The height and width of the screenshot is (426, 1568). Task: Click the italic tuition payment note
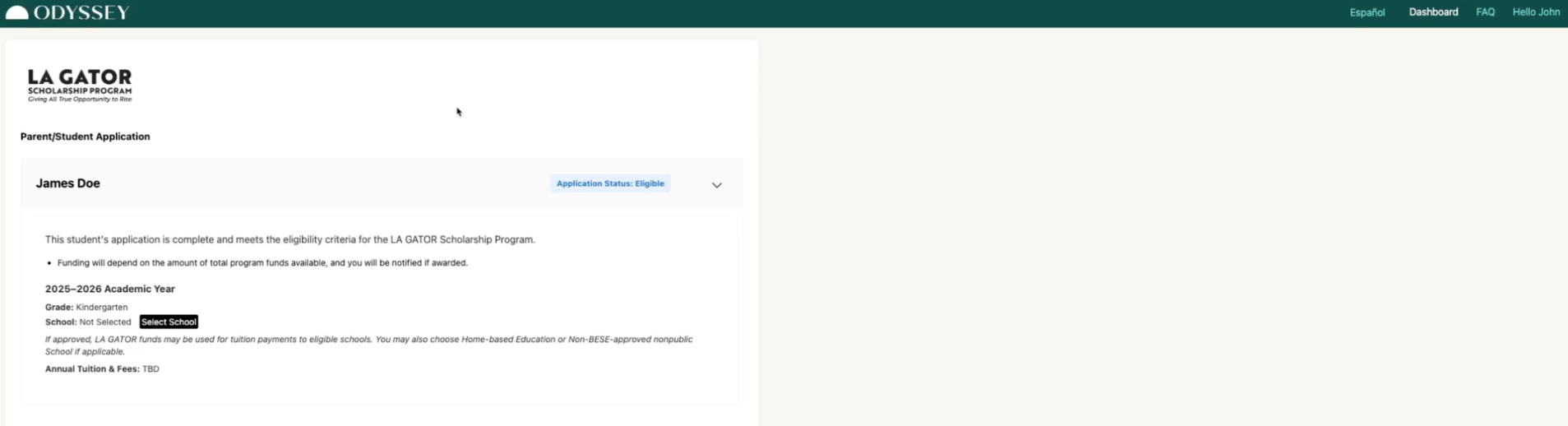[368, 345]
